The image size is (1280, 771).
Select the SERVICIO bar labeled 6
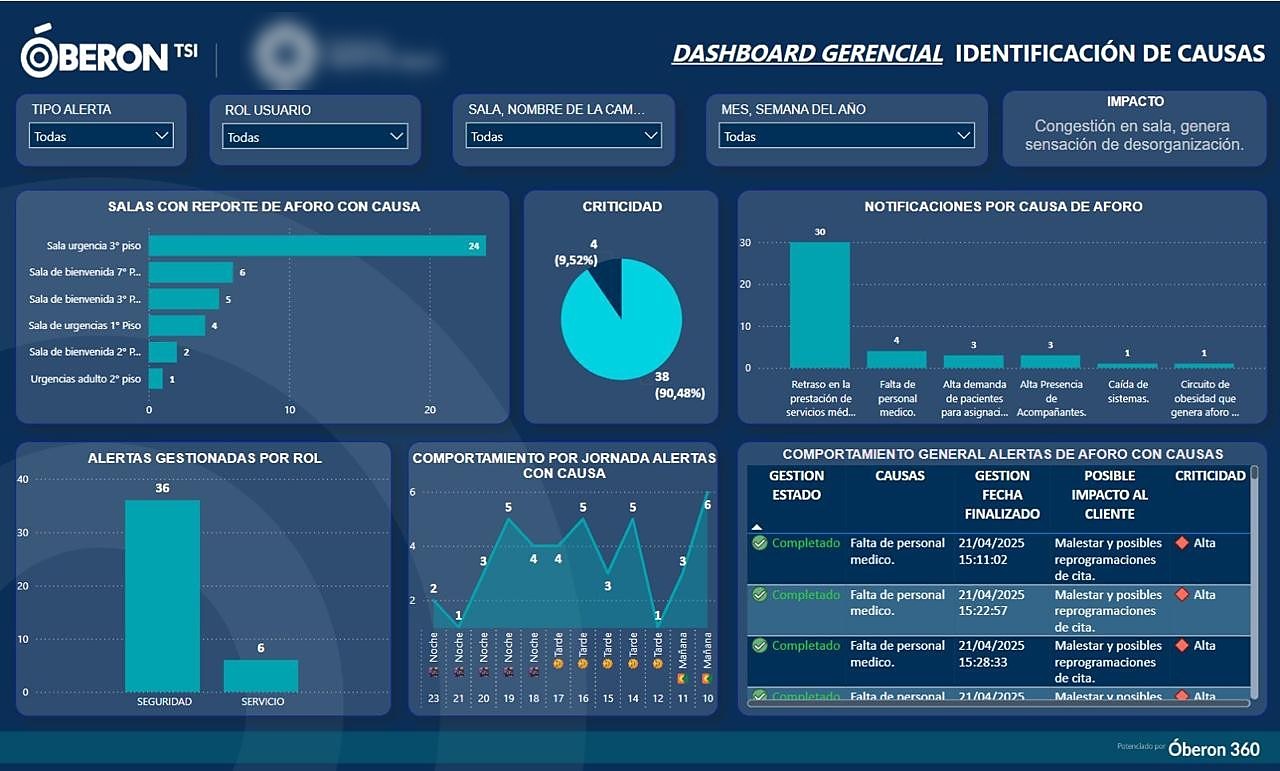tap(261, 676)
